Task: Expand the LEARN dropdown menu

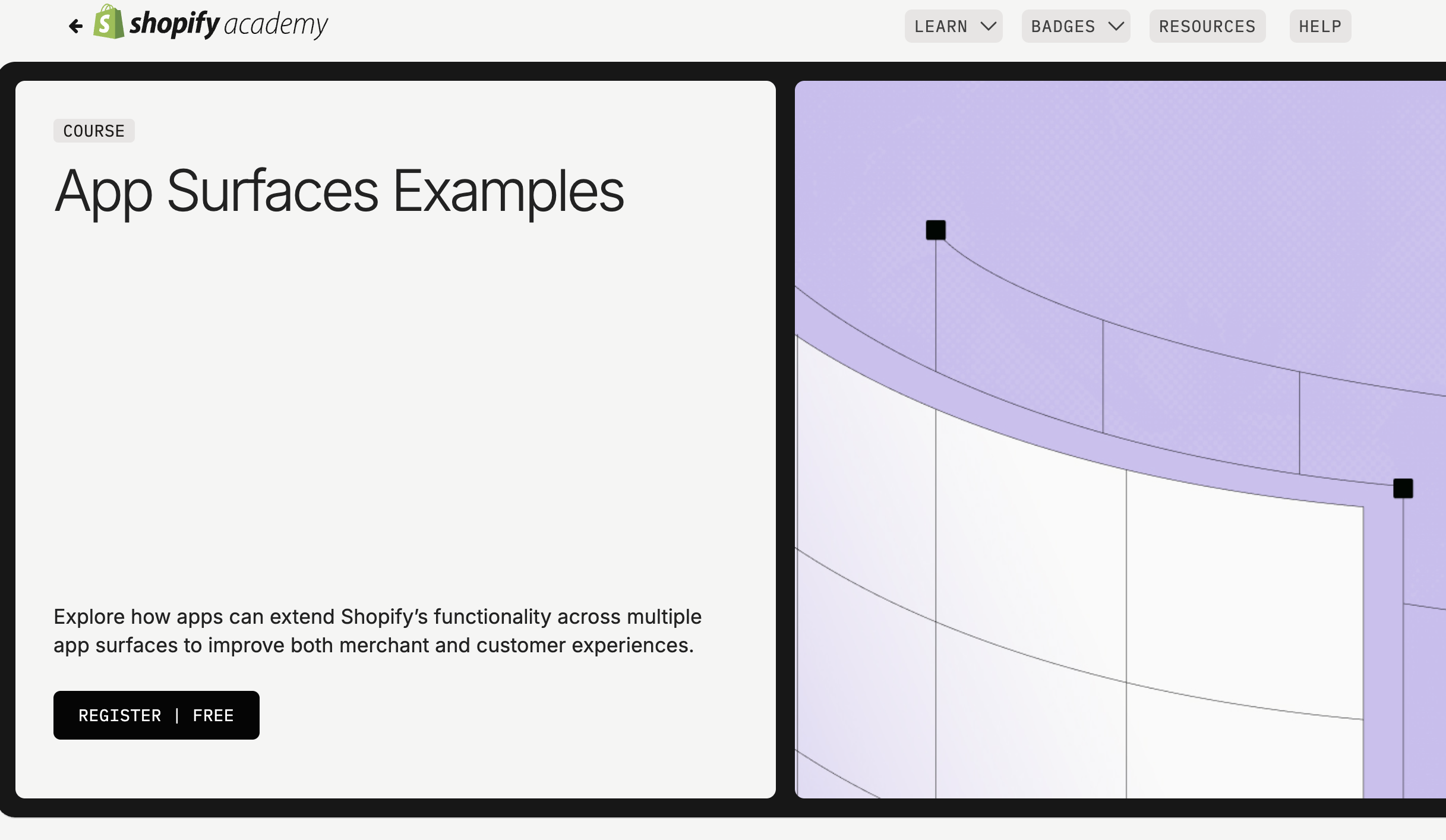Action: click(954, 26)
